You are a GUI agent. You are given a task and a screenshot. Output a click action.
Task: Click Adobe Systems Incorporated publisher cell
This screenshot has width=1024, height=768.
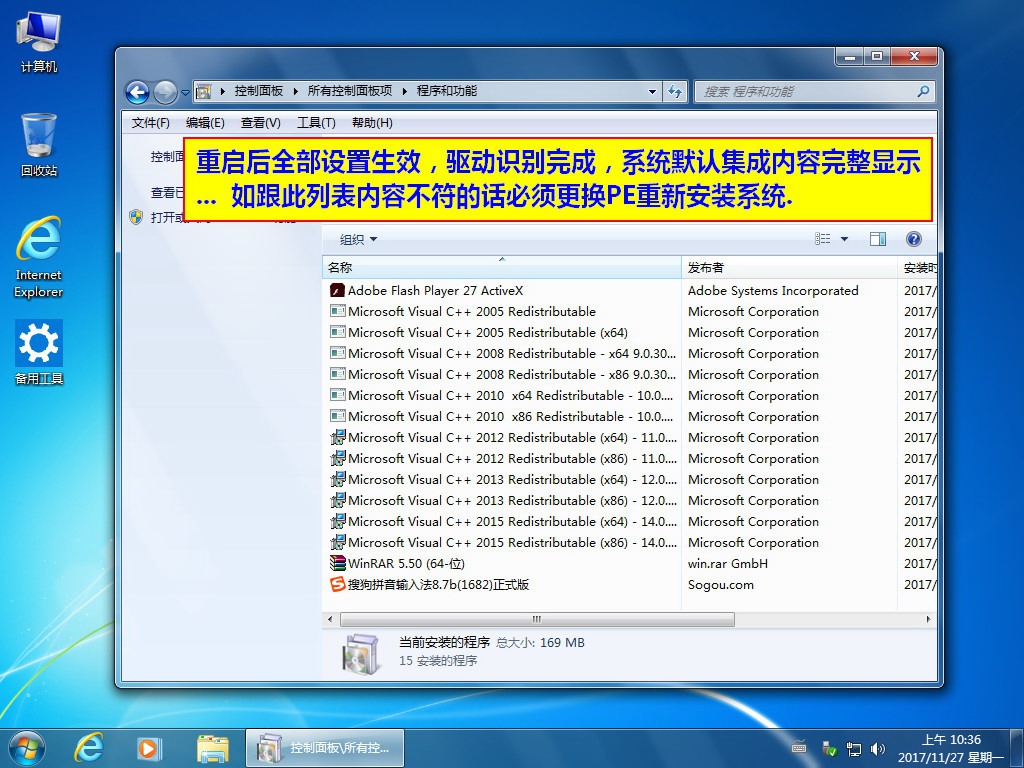click(x=773, y=291)
